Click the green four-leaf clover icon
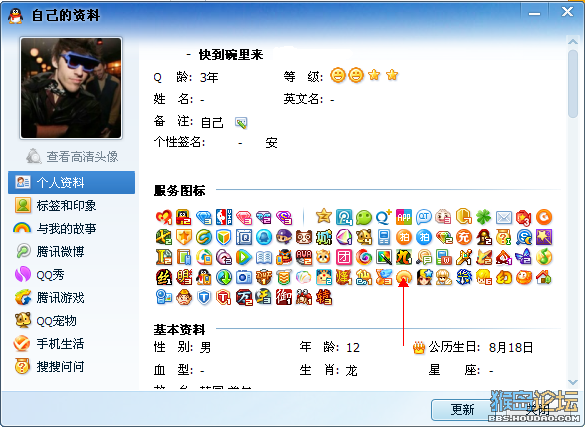Viewport: 585px width, 427px height. coord(484,217)
